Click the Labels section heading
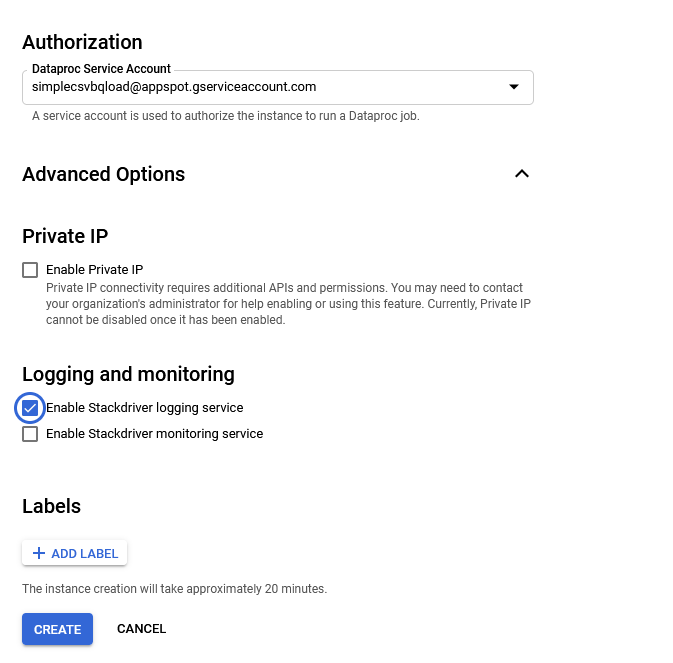The width and height of the screenshot is (673, 663). coord(52,506)
